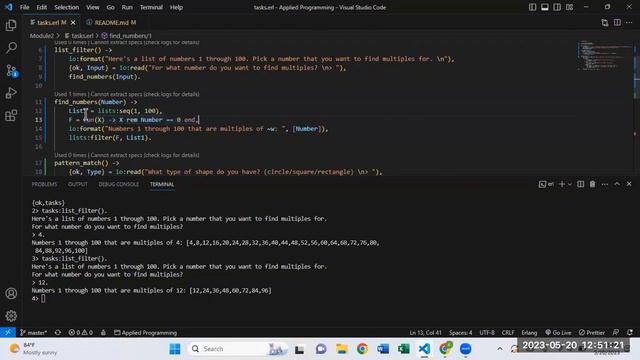This screenshot has height=360, width=640.
Task: Open terminal panel more actions ellipsis
Action: (x=604, y=184)
